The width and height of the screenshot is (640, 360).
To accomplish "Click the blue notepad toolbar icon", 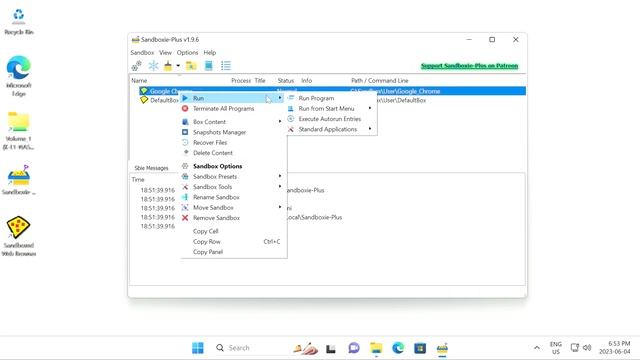I will 209,66.
